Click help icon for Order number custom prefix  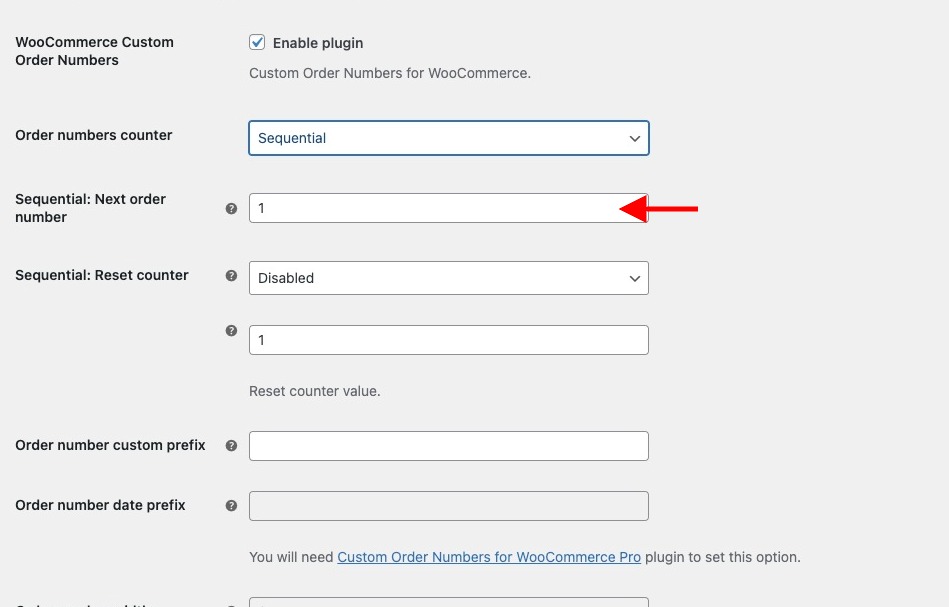point(231,445)
